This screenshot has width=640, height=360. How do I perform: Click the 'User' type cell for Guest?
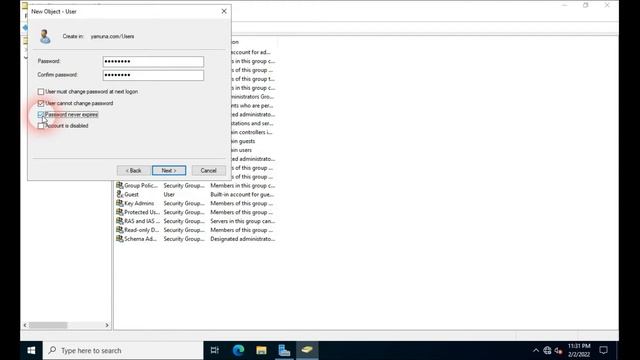(169, 195)
